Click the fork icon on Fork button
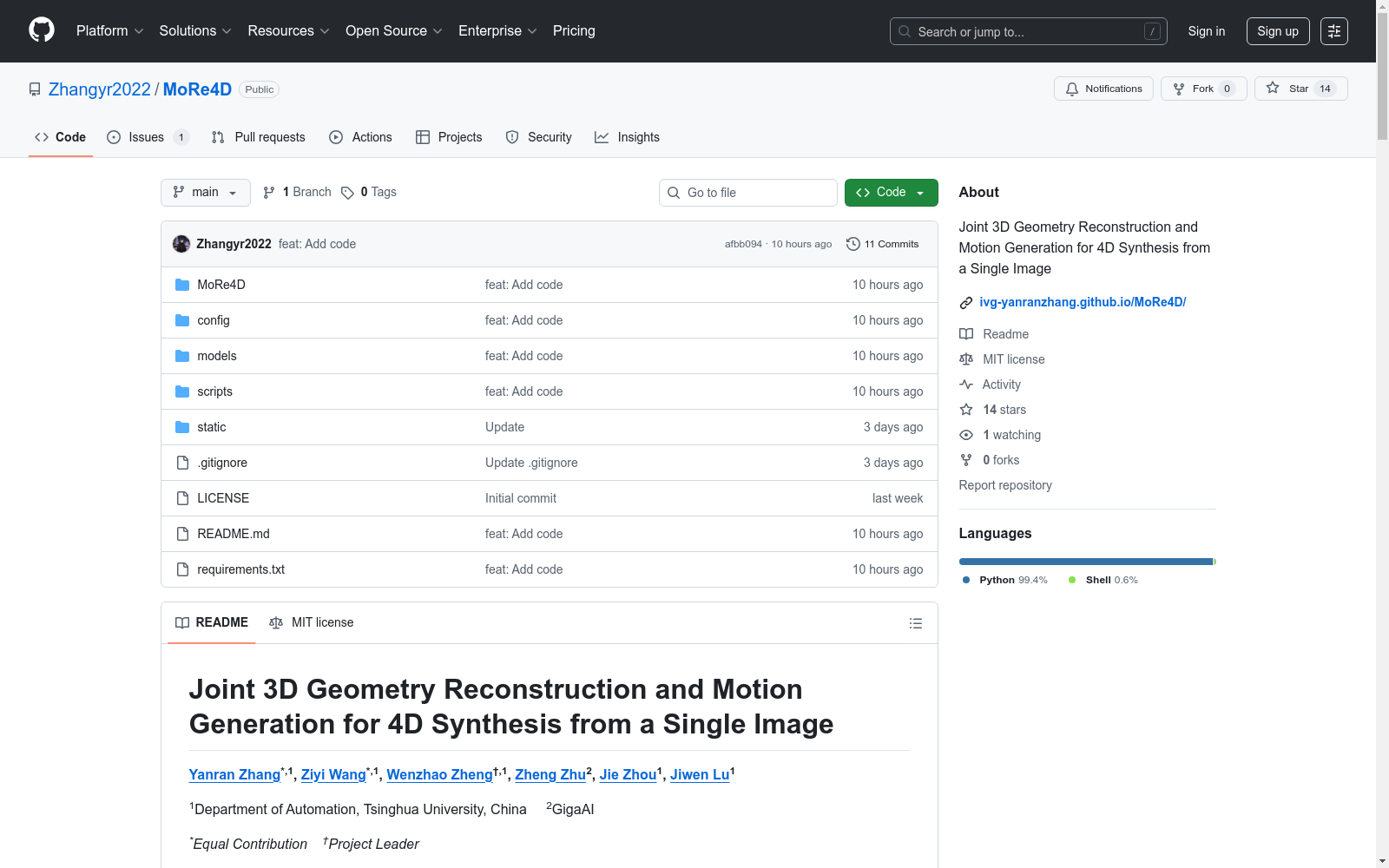 (1179, 89)
